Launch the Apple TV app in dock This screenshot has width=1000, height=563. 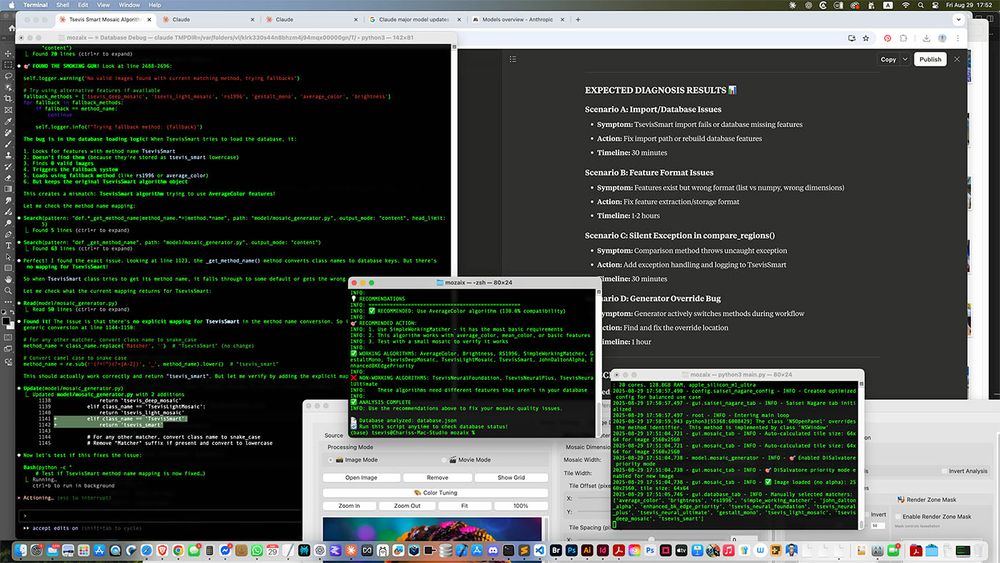click(681, 550)
